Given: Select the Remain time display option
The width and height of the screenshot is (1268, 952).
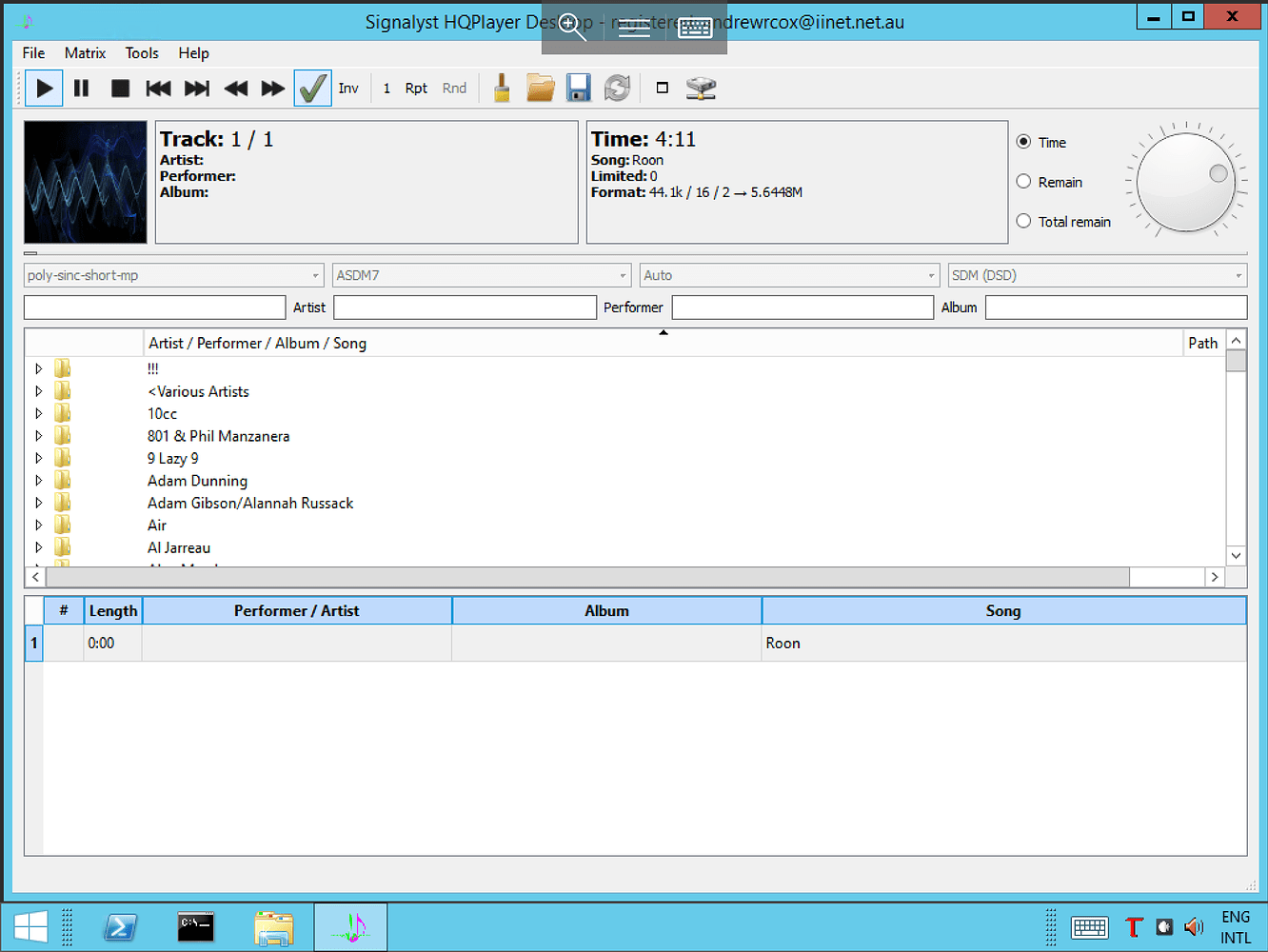Looking at the screenshot, I should pos(1023,181).
